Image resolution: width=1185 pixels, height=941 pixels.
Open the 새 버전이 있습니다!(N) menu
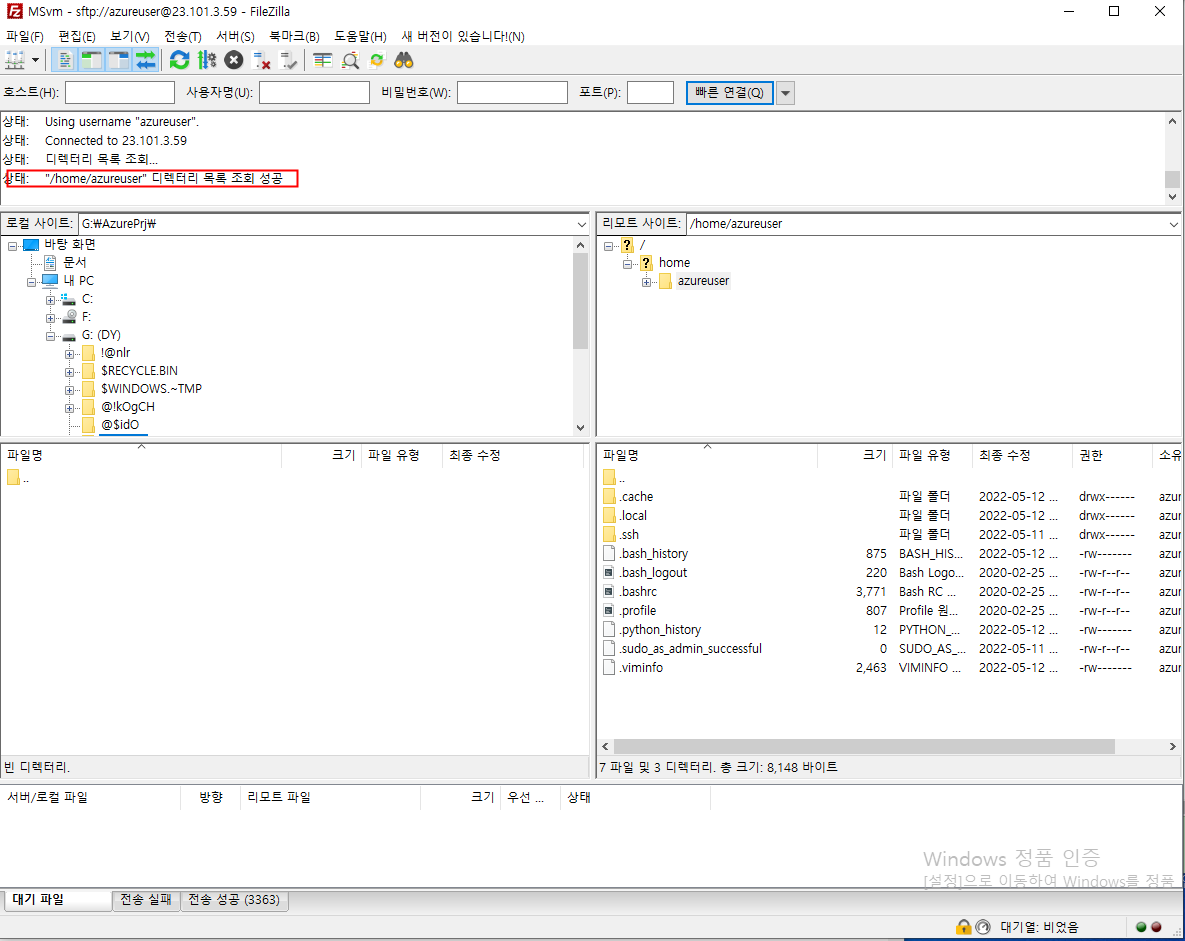pos(463,36)
